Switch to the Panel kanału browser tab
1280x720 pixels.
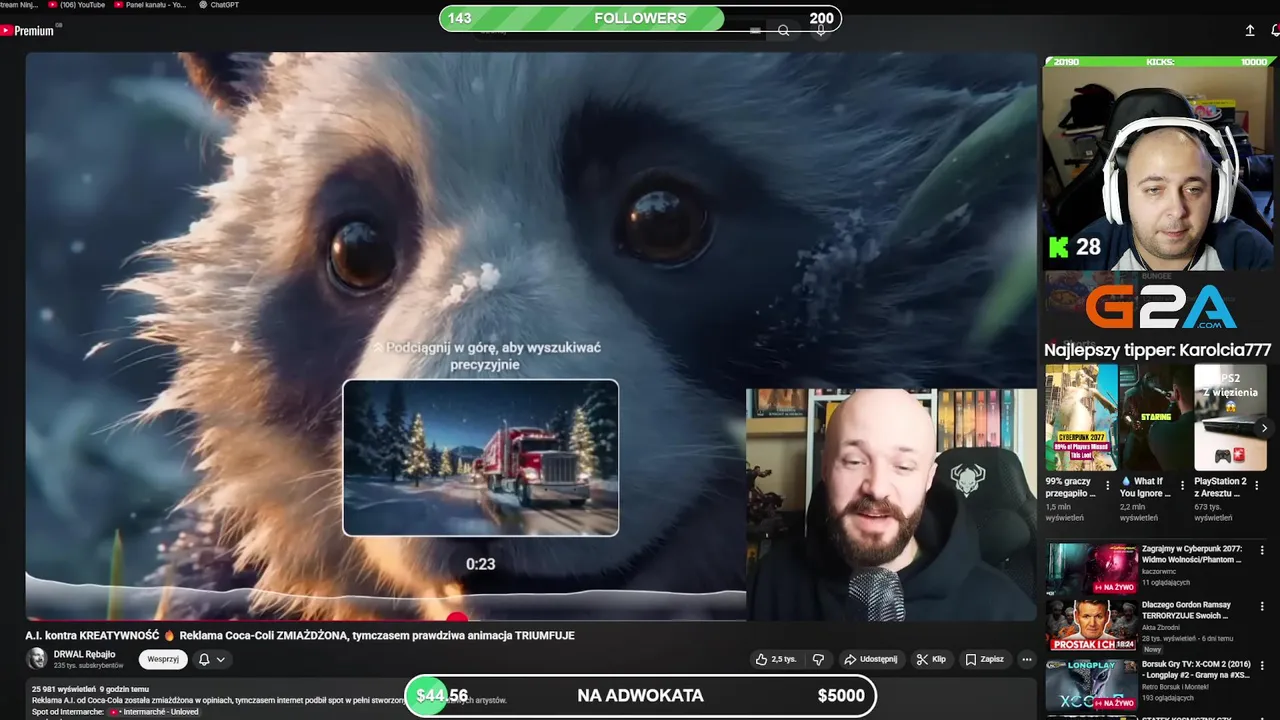coord(150,5)
